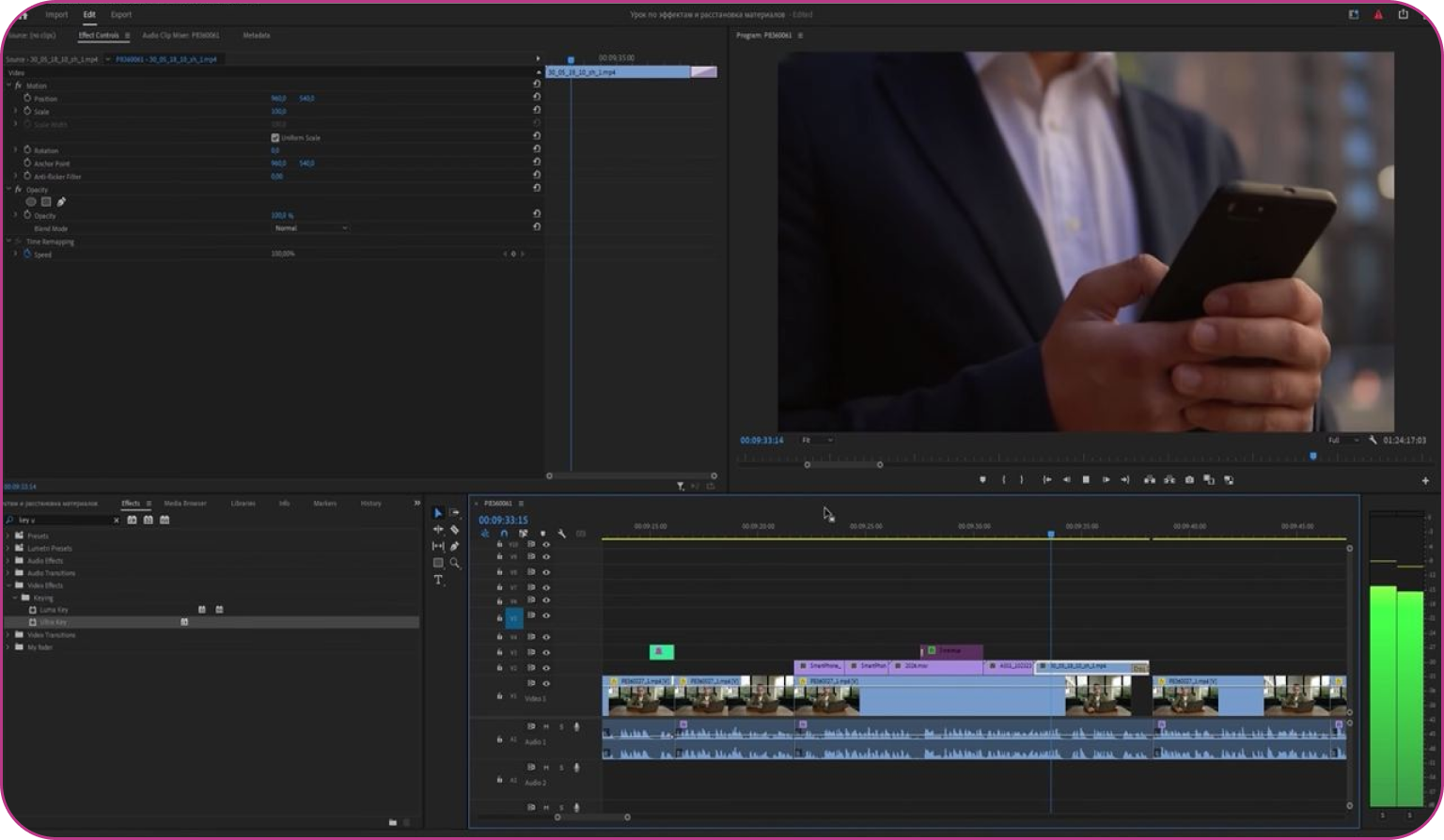Solo the Audio 1 track
This screenshot has width=1444, height=840.
click(561, 726)
